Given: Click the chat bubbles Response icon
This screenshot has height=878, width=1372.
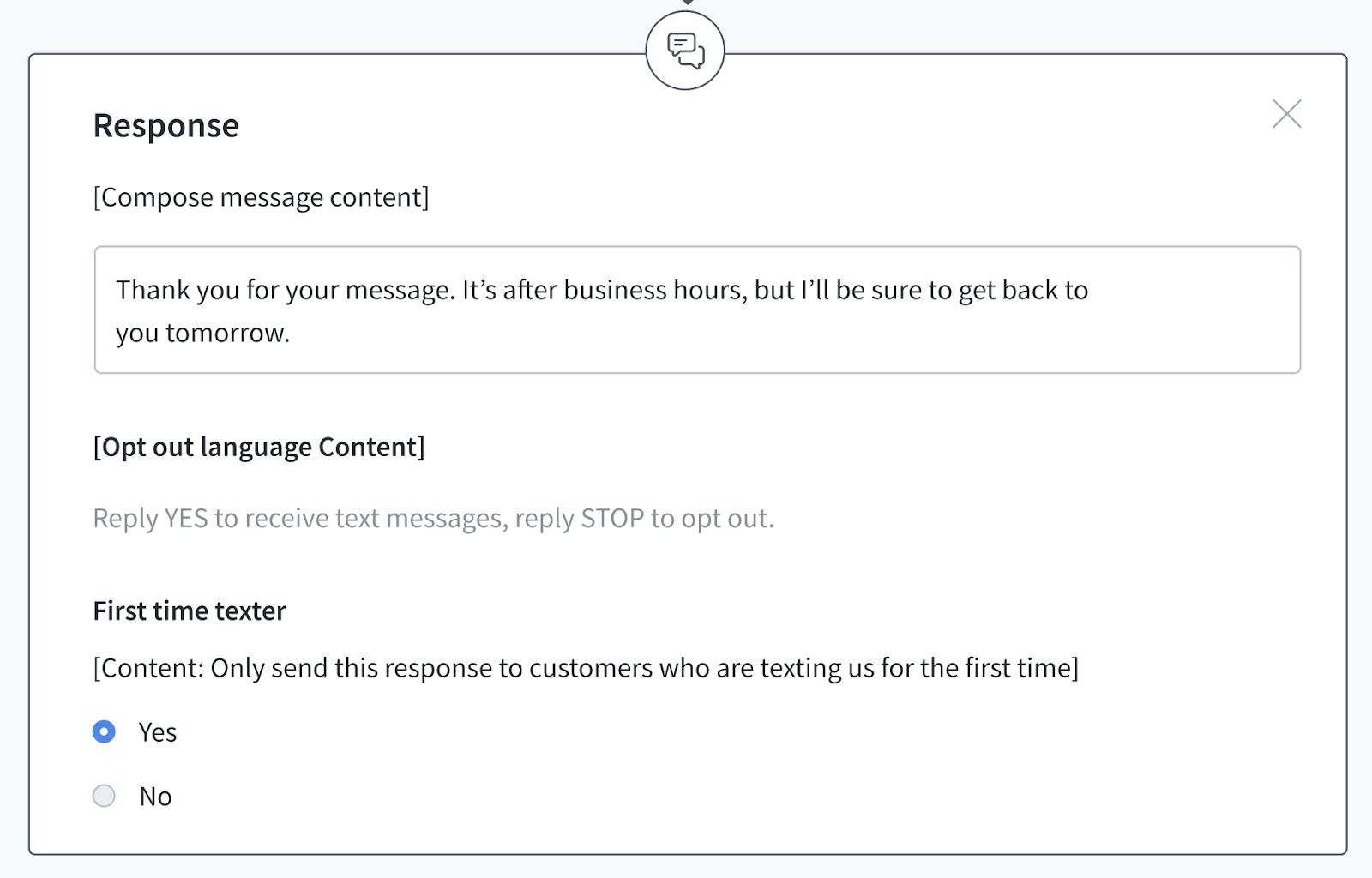Looking at the screenshot, I should (x=685, y=51).
